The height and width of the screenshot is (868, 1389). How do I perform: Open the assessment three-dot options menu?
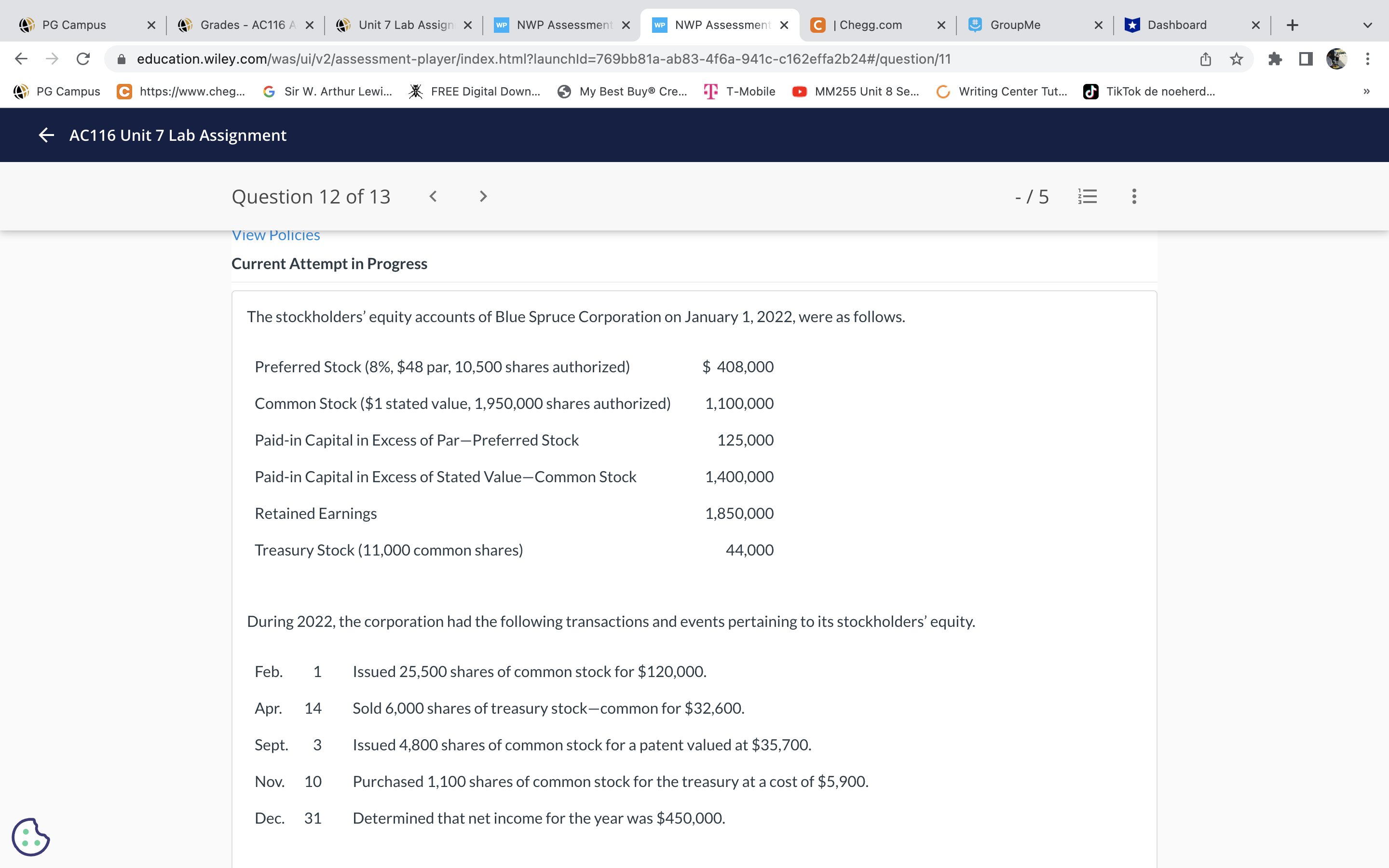[1133, 197]
